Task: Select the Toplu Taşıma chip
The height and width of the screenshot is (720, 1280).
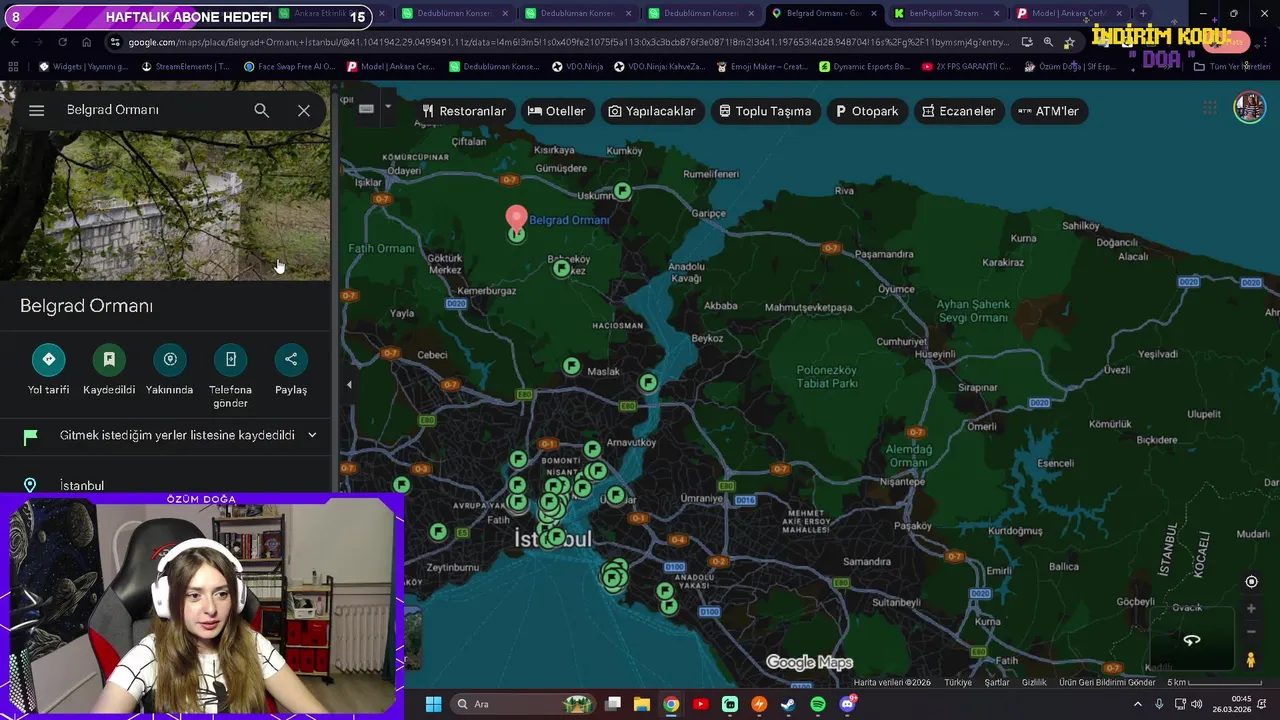Action: [765, 111]
